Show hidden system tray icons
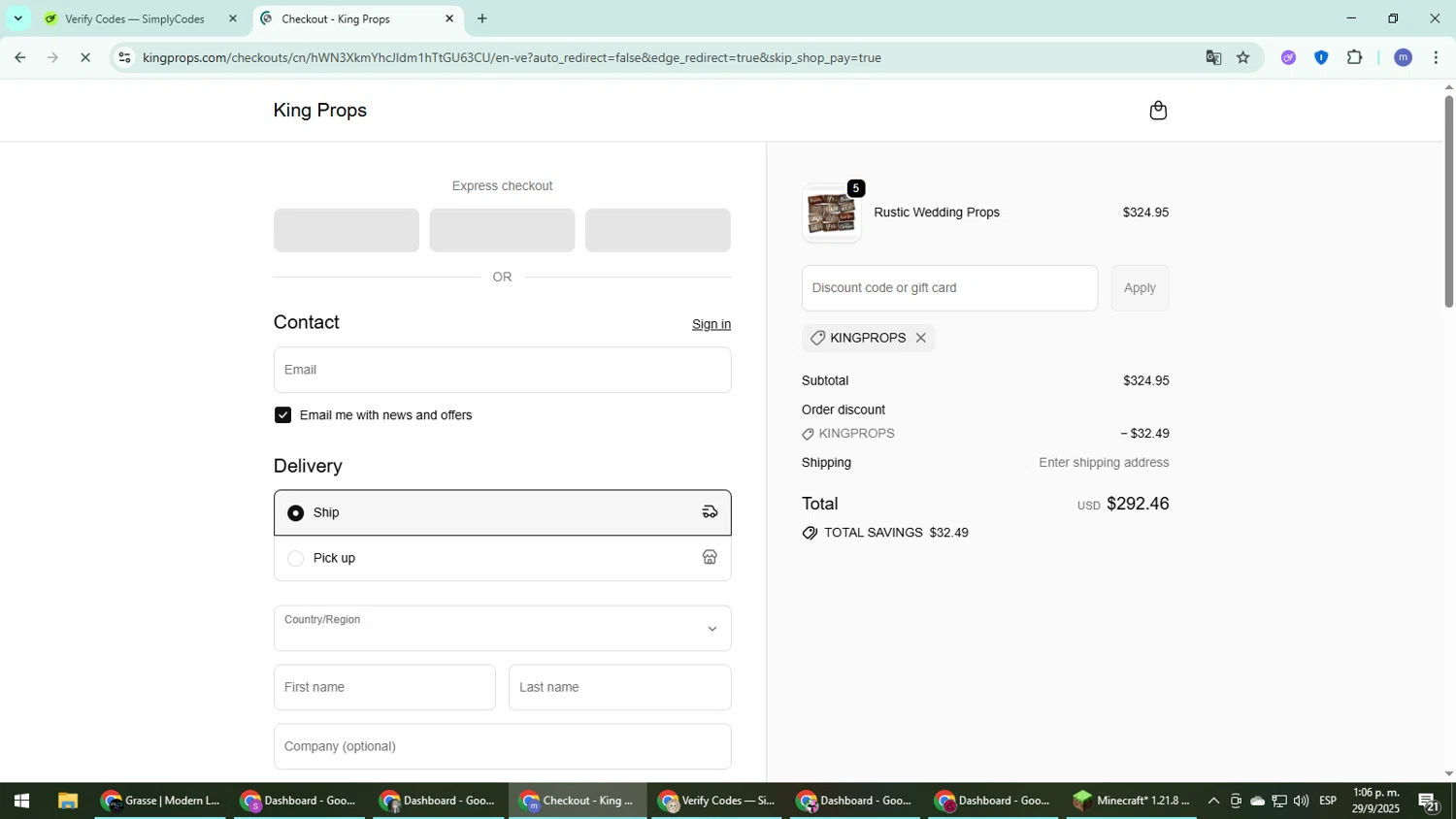Image resolution: width=1456 pixels, height=819 pixels. point(1213,802)
